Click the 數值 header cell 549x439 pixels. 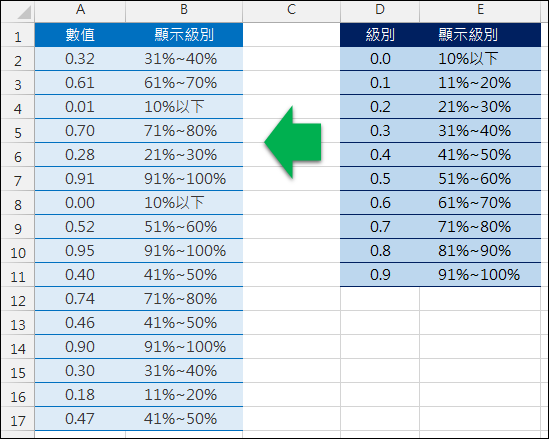(80, 35)
